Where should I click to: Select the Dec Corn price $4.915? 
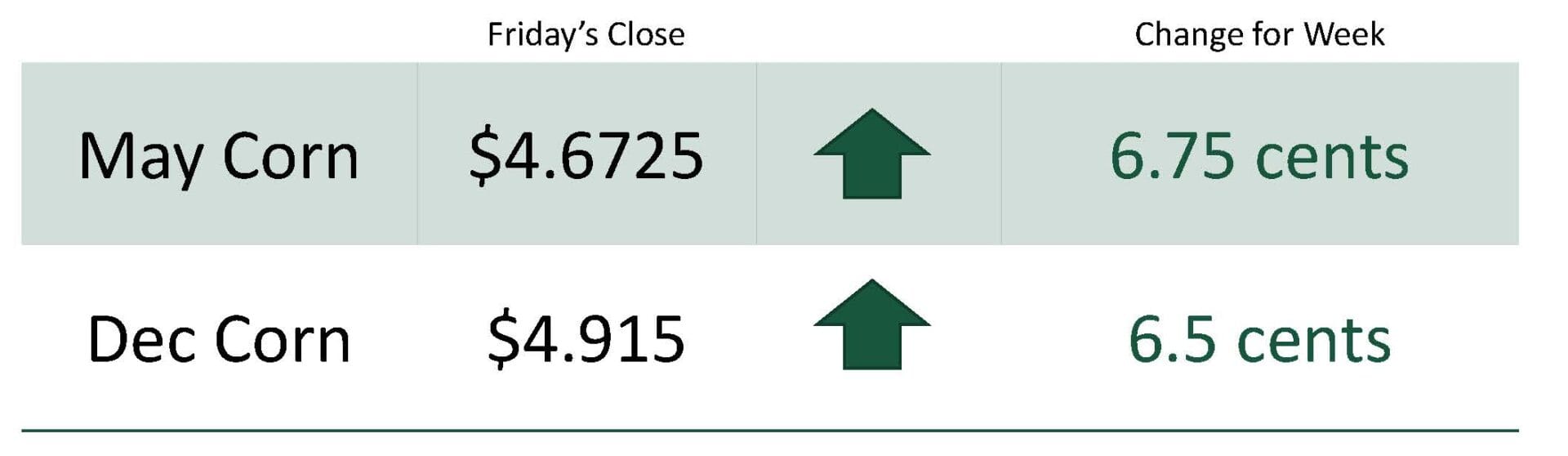click(586, 339)
